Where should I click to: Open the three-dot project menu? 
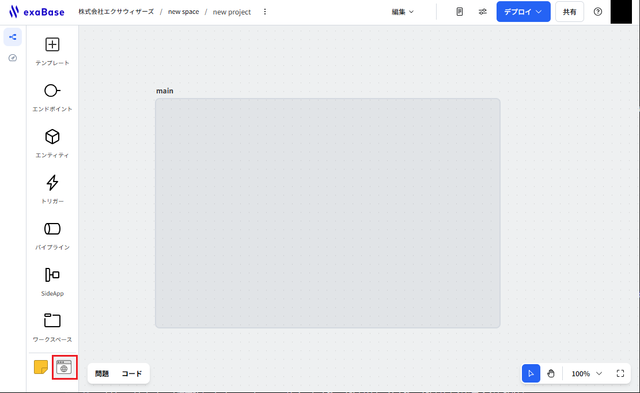coord(265,12)
